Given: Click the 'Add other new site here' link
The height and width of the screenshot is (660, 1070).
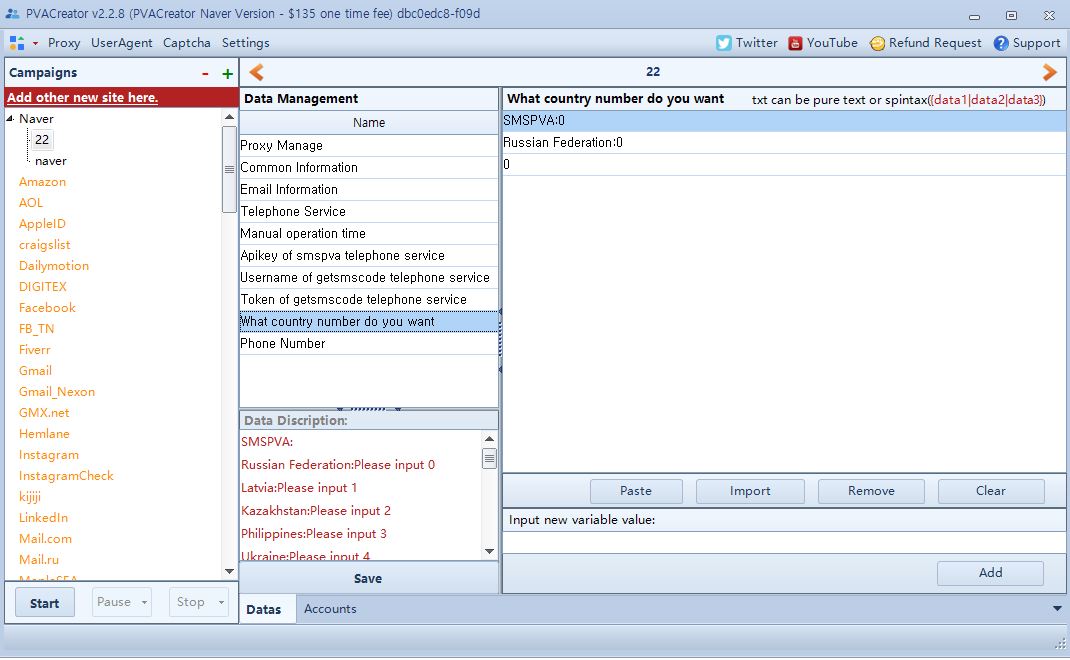Looking at the screenshot, I should coord(82,97).
